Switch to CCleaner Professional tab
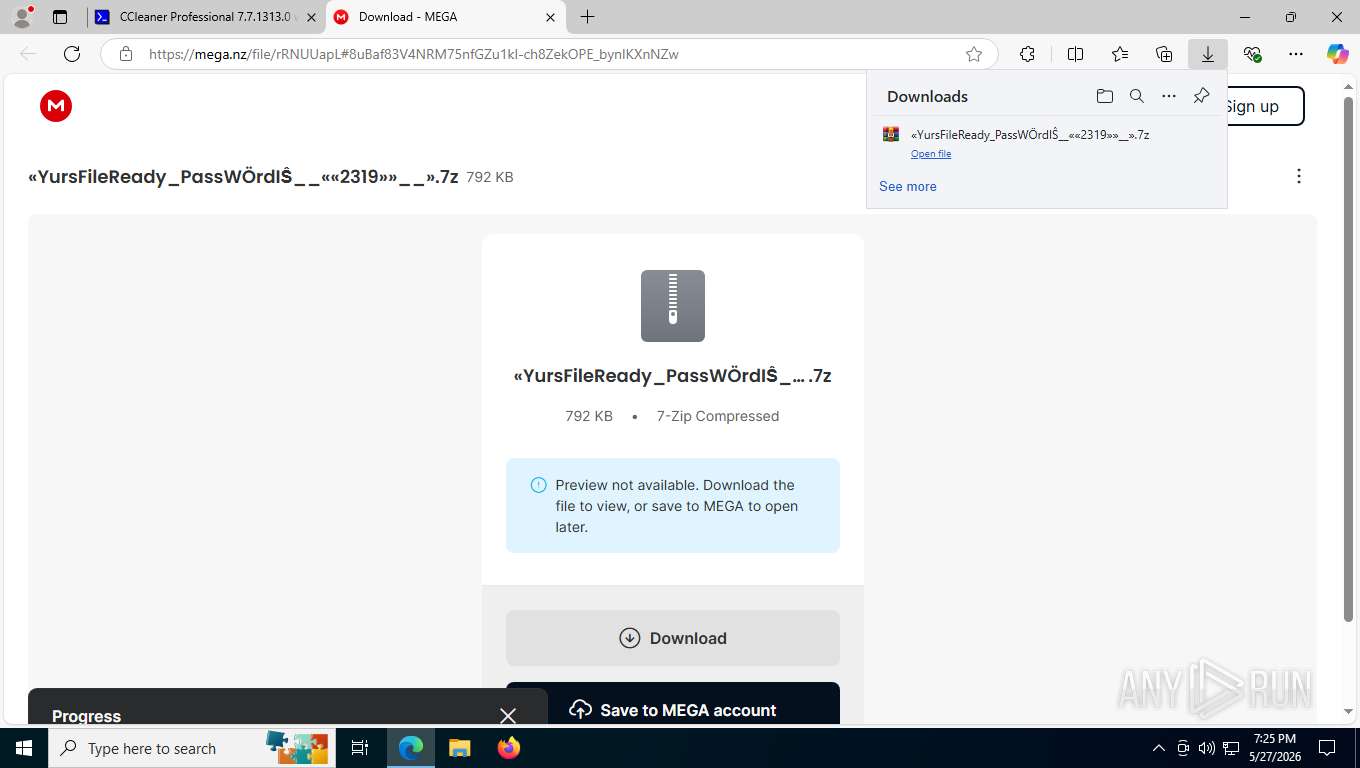Viewport: 1360px width, 768px height. 206,17
